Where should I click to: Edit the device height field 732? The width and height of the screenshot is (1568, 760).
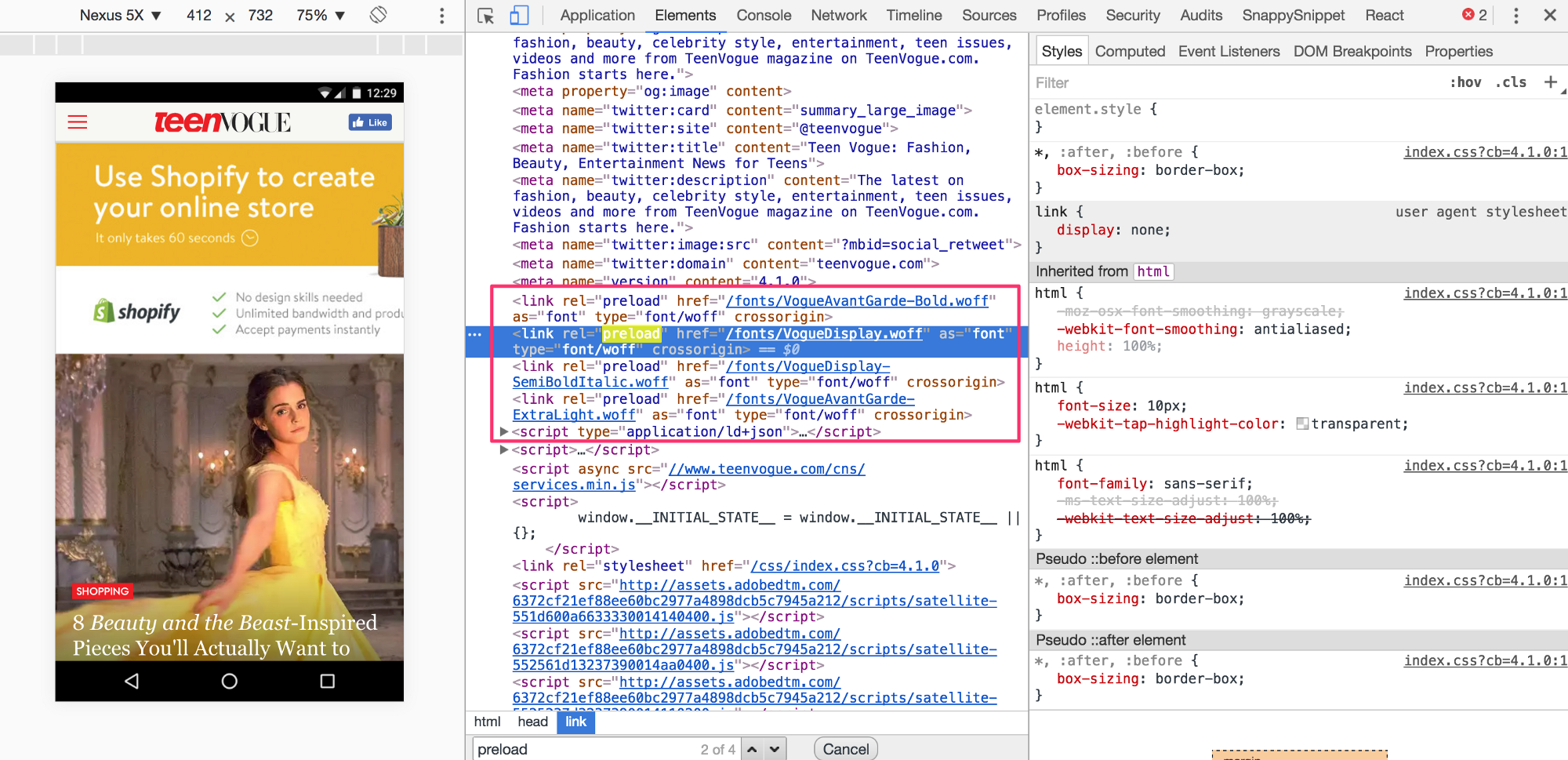tap(260, 16)
